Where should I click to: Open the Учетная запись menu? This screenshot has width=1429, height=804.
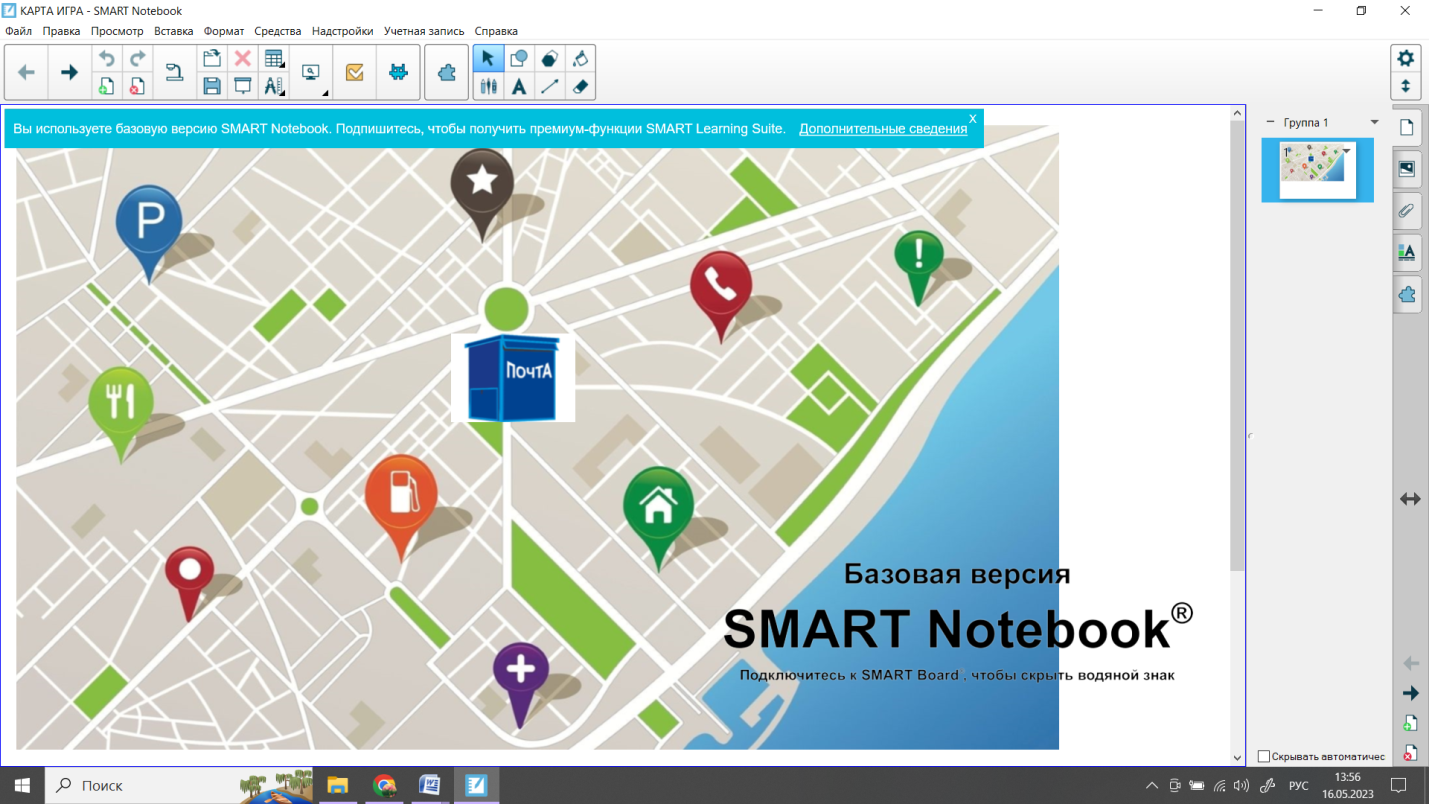424,31
